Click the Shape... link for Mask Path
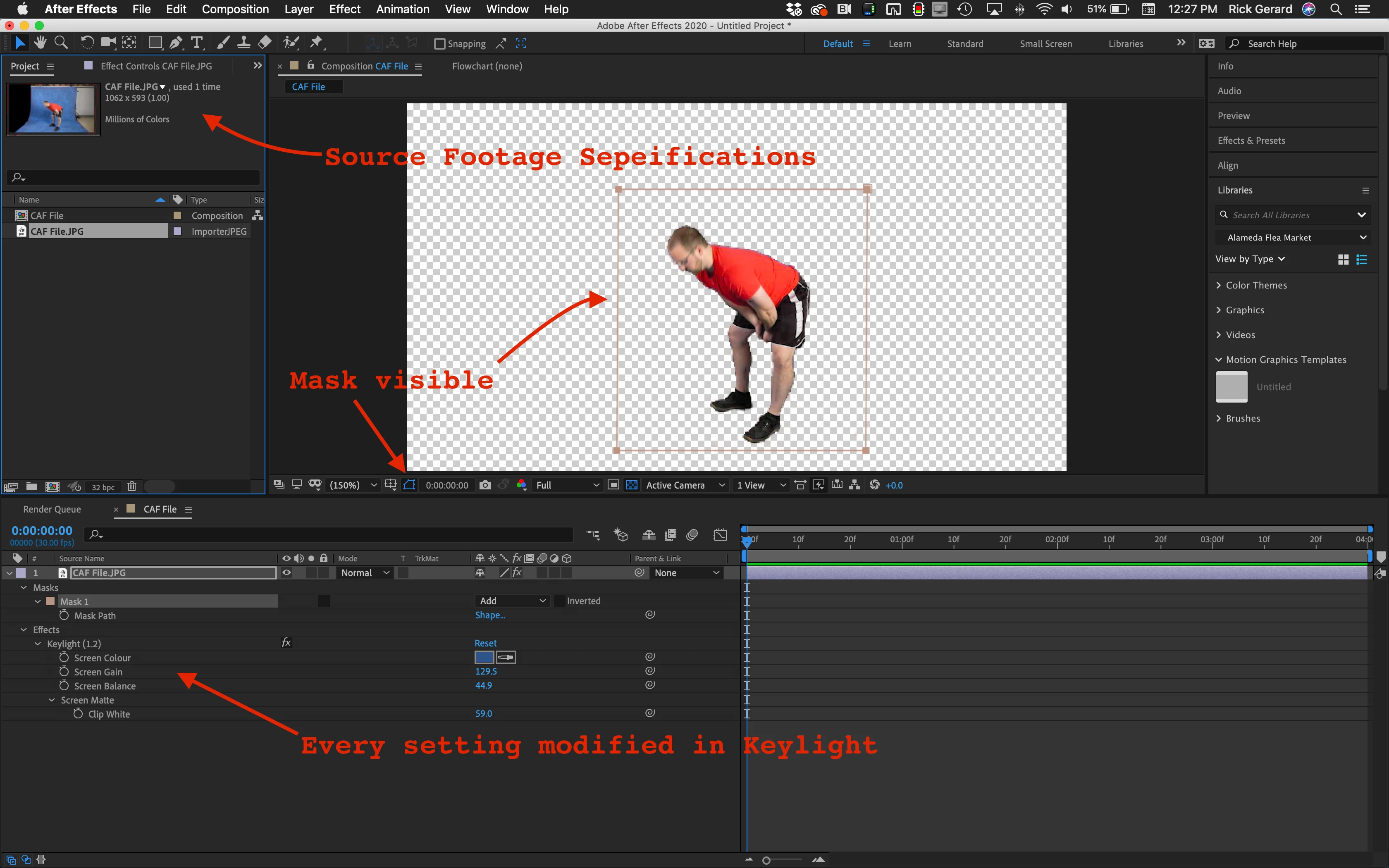Image resolution: width=1389 pixels, height=868 pixels. pyautogui.click(x=489, y=615)
